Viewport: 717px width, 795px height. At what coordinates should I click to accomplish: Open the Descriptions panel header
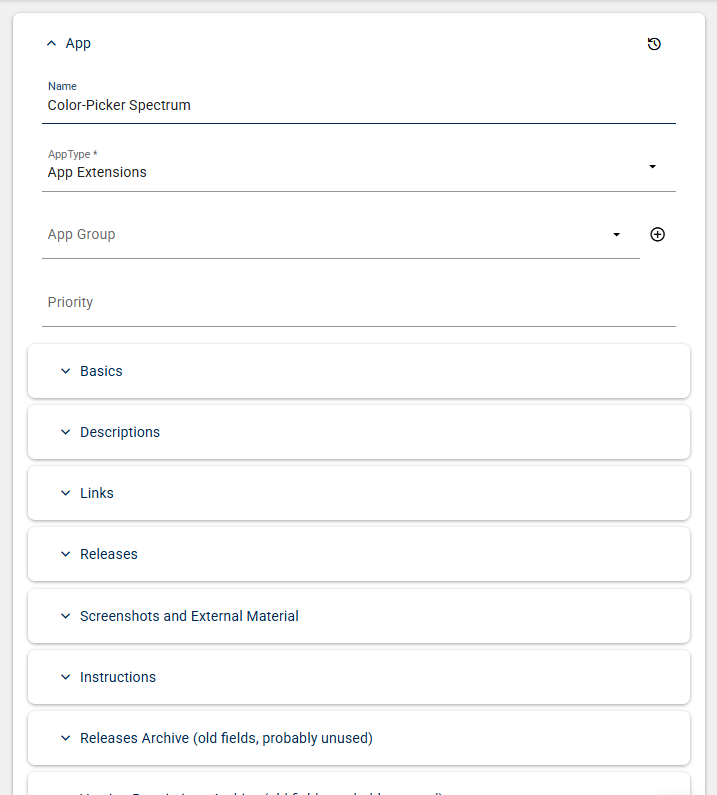point(358,432)
